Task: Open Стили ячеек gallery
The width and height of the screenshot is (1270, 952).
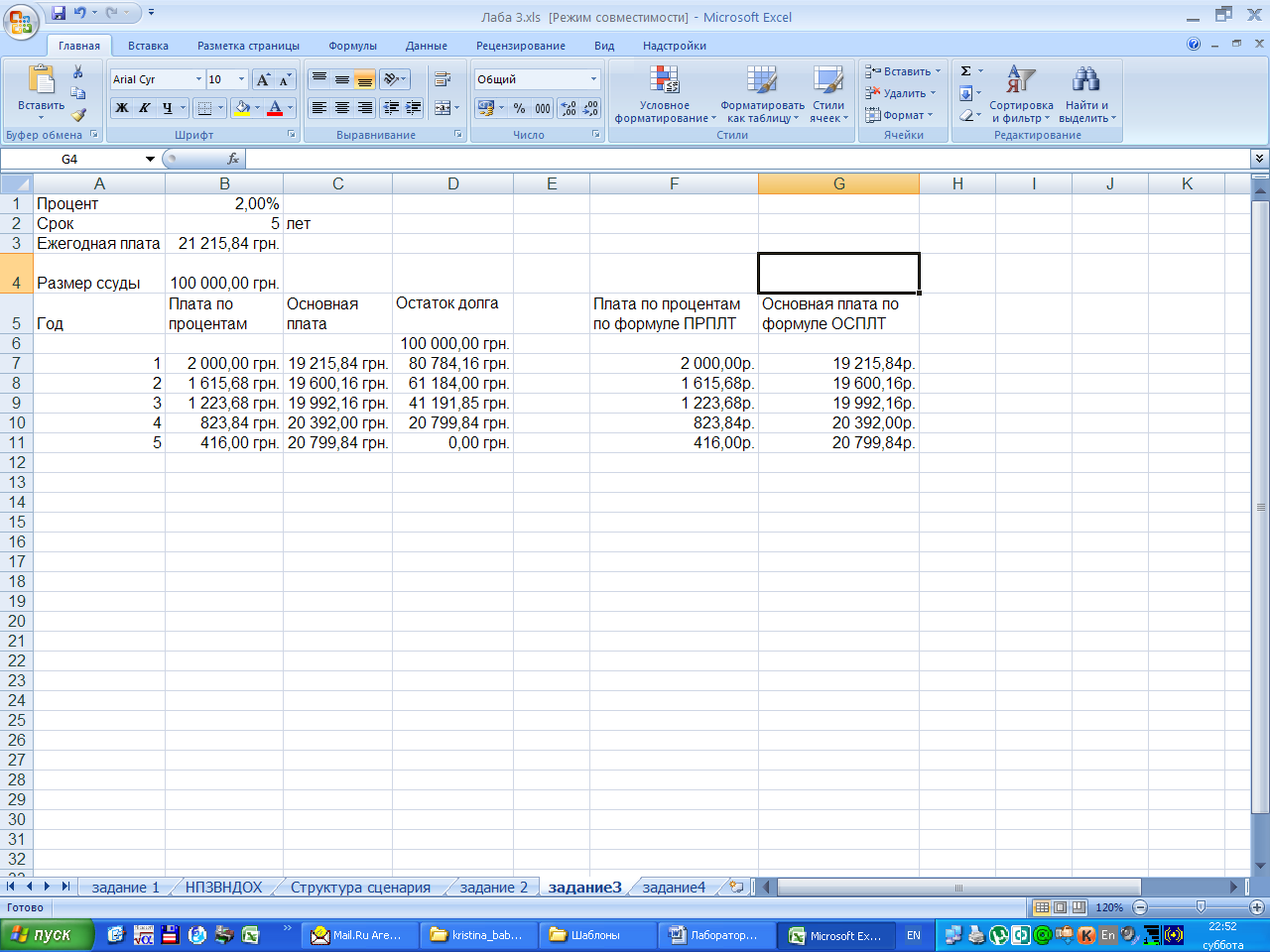Action: tap(828, 95)
